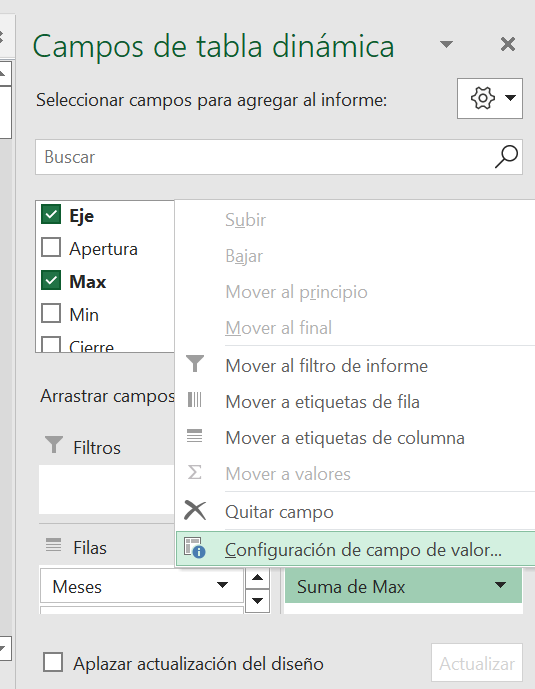The height and width of the screenshot is (689, 535).
Task: Click the Filtros area funnel icon
Action: pos(54,445)
